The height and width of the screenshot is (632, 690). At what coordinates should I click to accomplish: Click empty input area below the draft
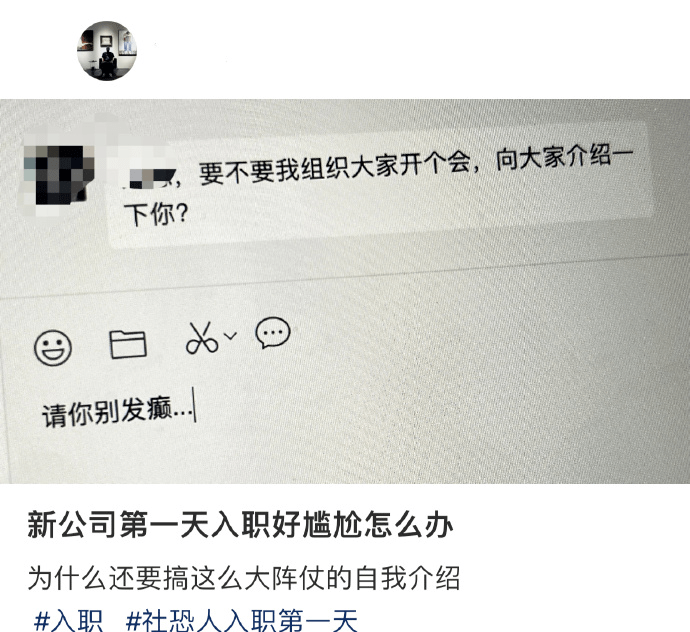click(x=343, y=453)
